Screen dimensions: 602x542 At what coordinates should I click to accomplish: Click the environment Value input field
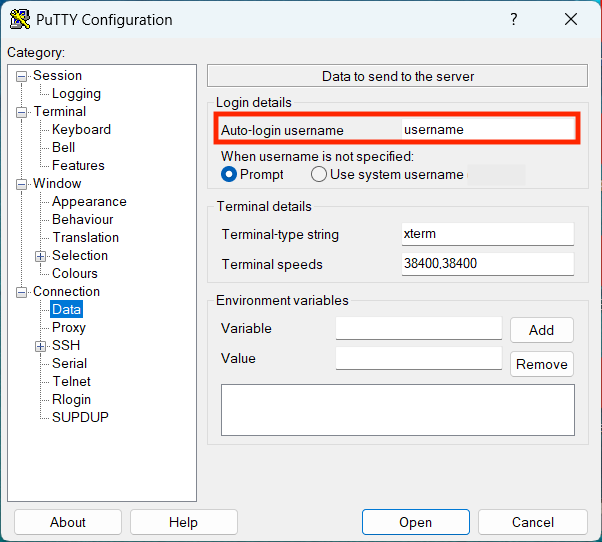419,358
